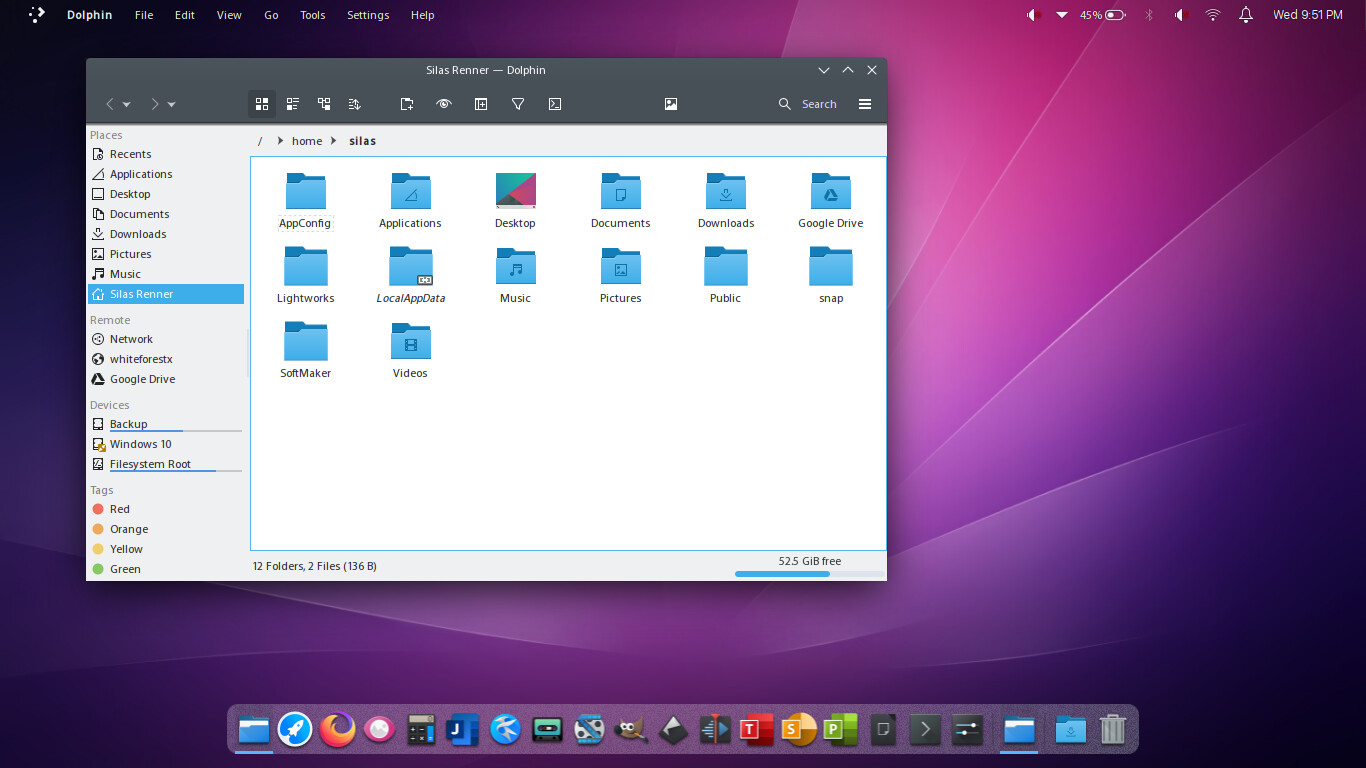1366x768 pixels.
Task: Click the split view icon
Action: (481, 104)
